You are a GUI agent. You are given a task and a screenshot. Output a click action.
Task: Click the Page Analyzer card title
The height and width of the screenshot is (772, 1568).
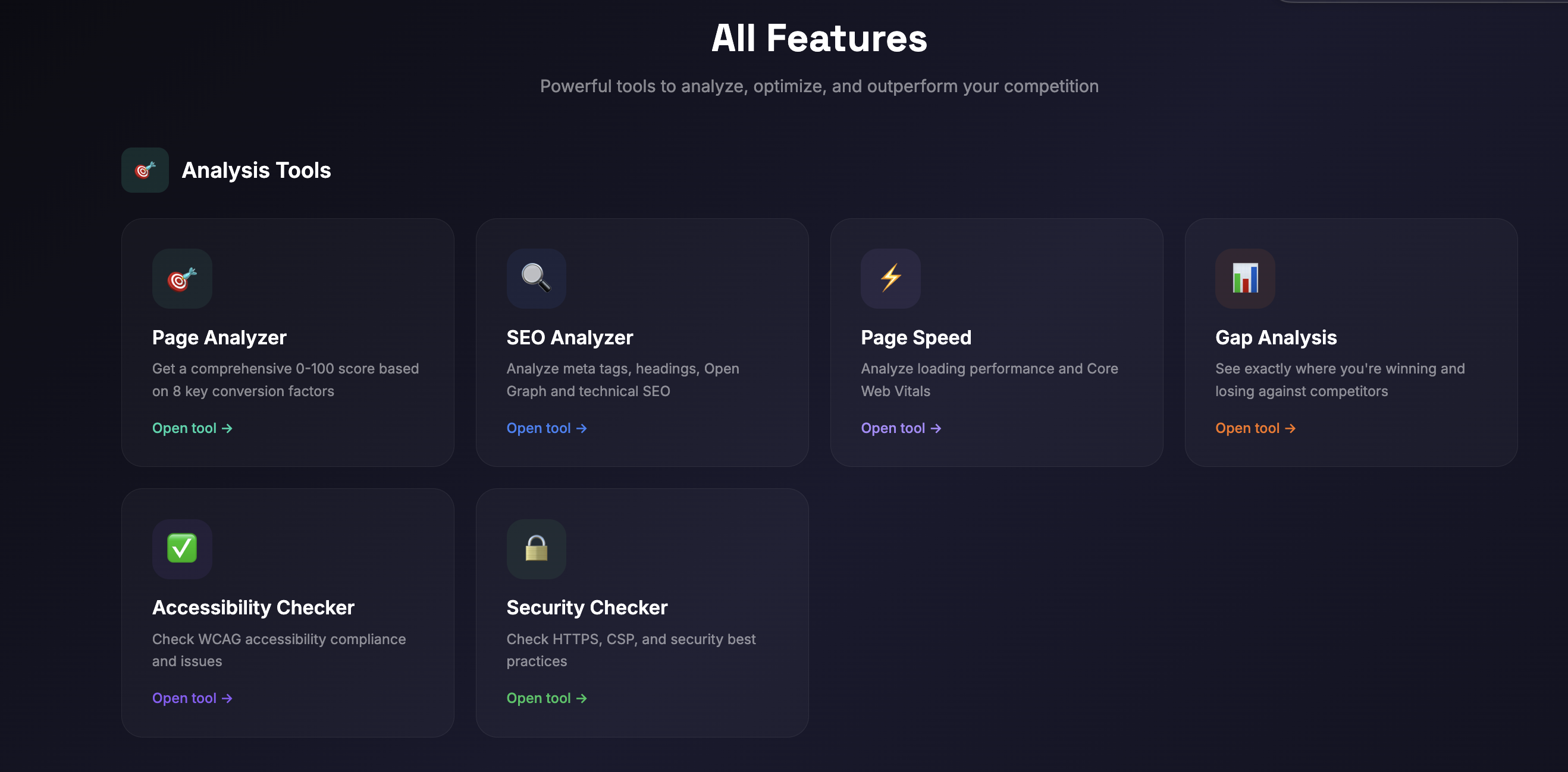point(219,337)
